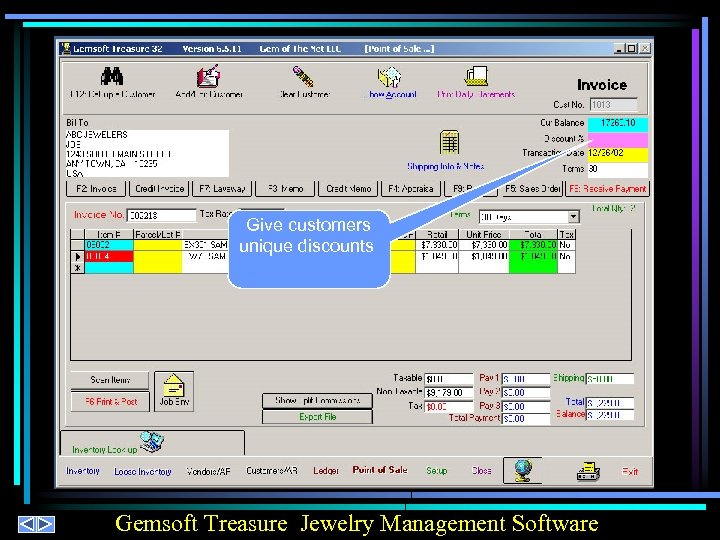This screenshot has width=720, height=540.
Task: Click Close in bottom bar
Action: 482,471
